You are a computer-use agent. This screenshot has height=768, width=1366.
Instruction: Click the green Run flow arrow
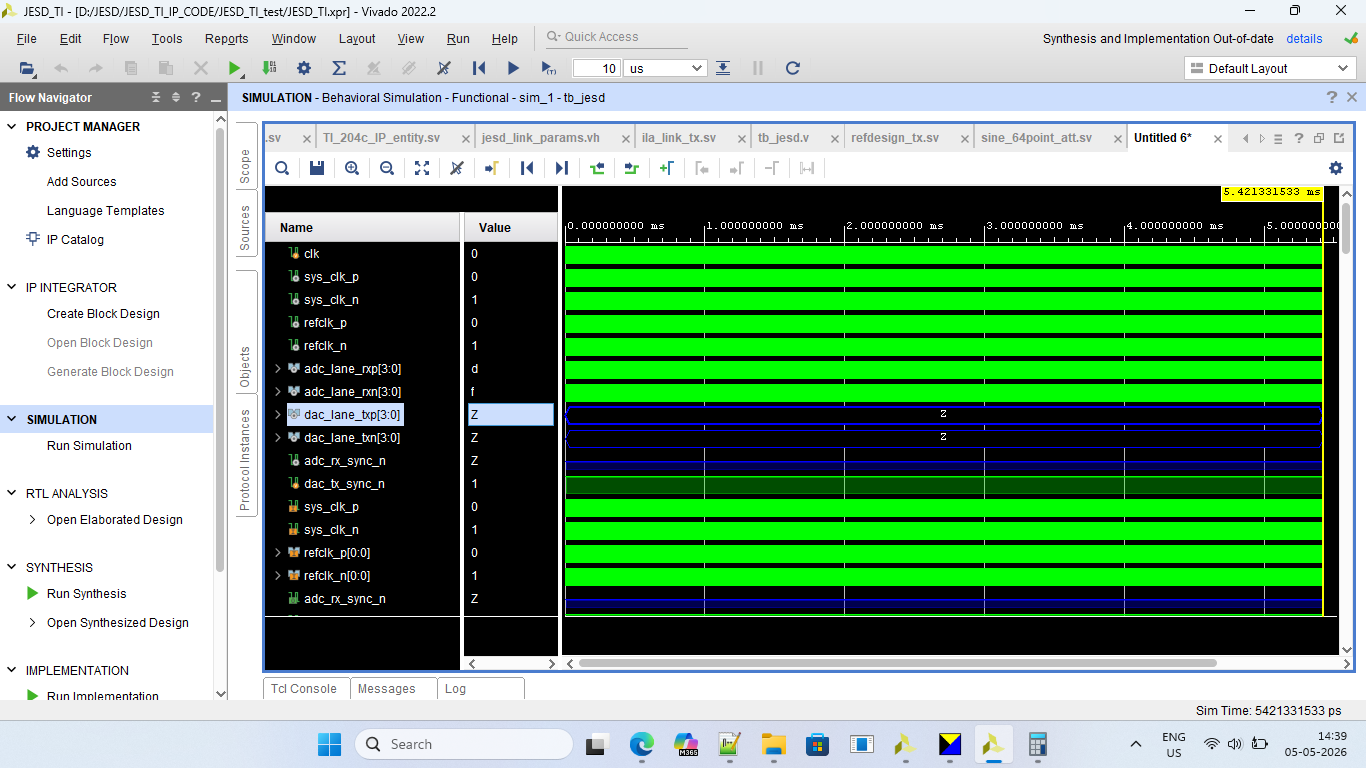234,68
